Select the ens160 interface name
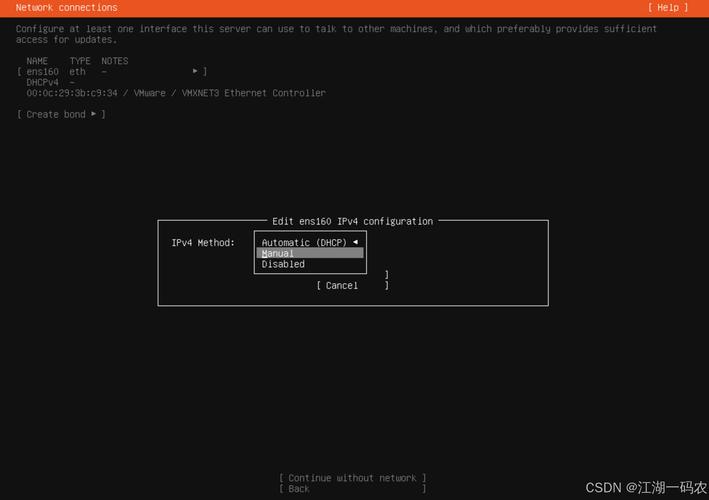709x500 pixels. tap(42, 71)
